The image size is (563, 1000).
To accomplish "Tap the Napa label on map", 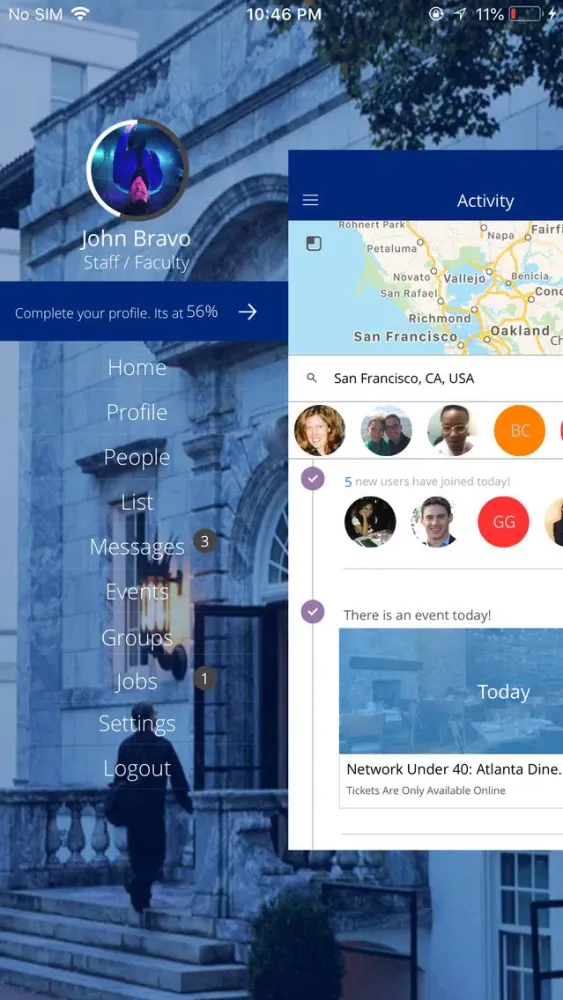I will pyautogui.click(x=501, y=235).
